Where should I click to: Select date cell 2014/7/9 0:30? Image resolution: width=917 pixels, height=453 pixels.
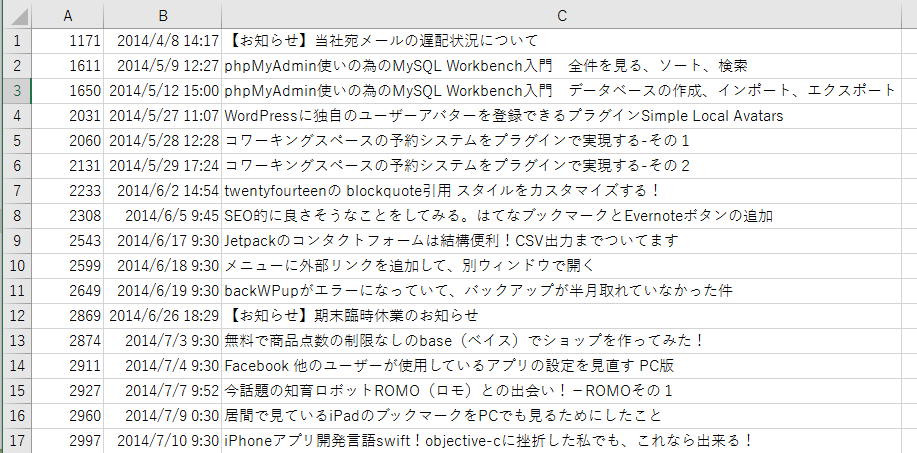point(163,416)
